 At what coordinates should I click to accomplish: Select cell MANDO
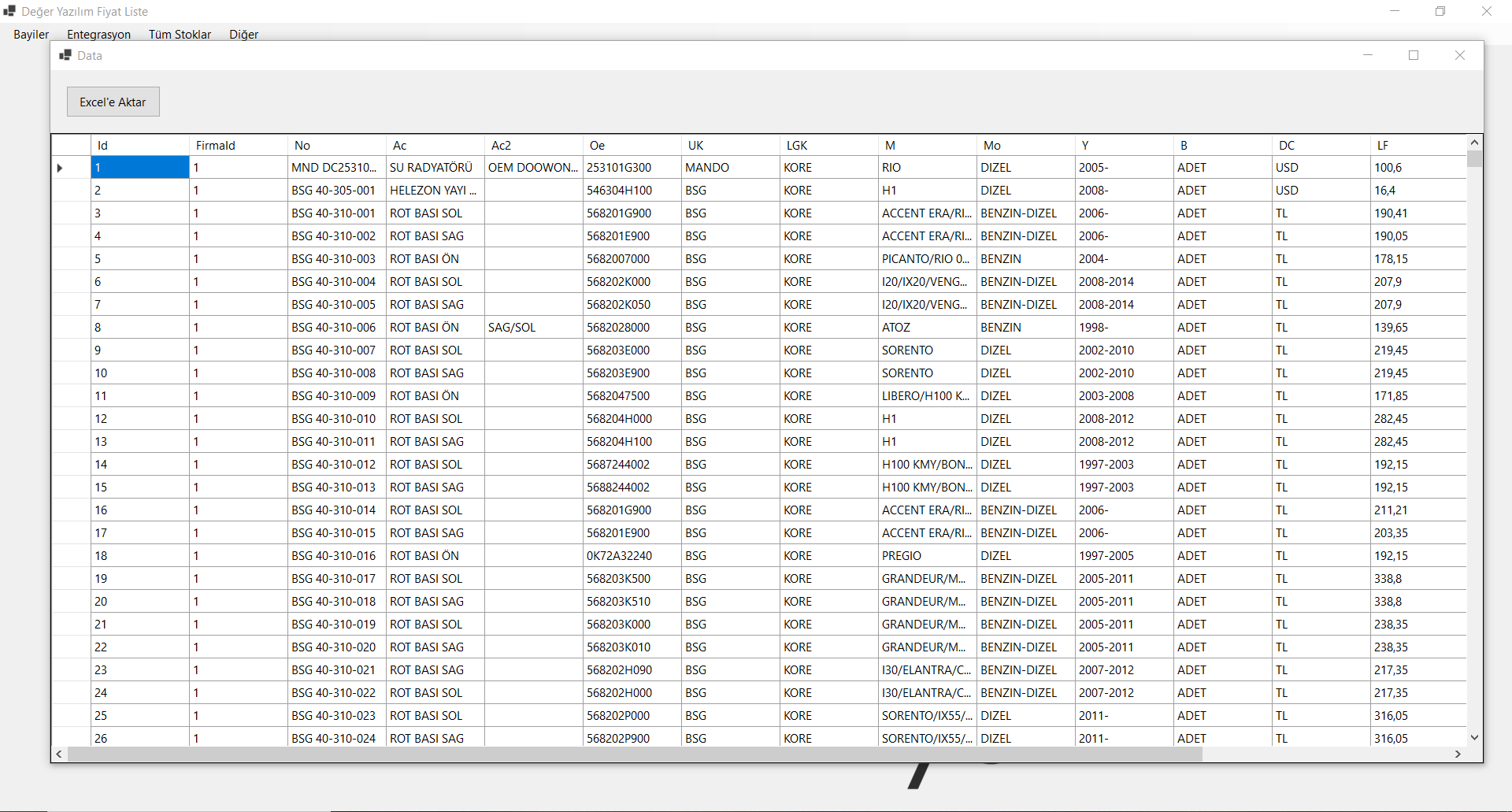point(731,167)
